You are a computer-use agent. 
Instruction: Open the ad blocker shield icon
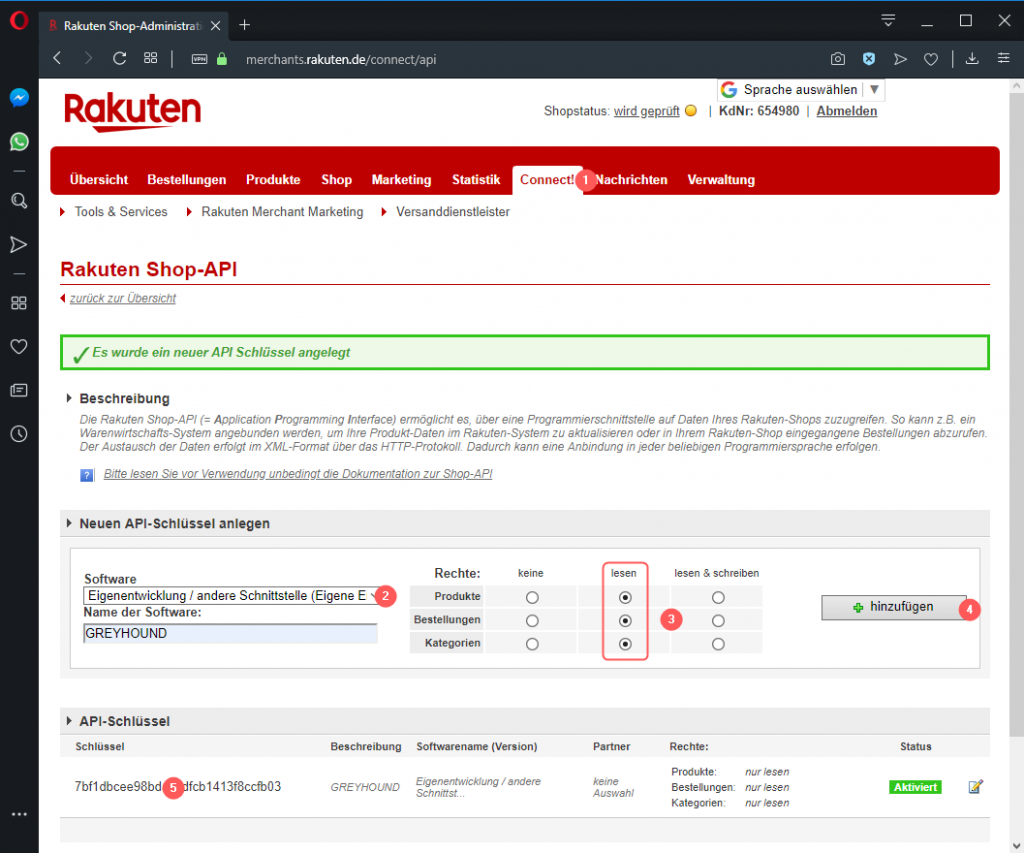[x=869, y=59]
